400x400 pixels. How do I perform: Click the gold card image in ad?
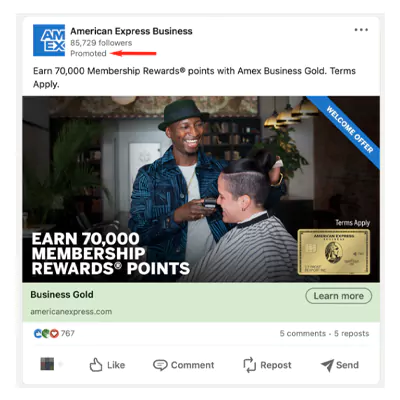tap(334, 252)
